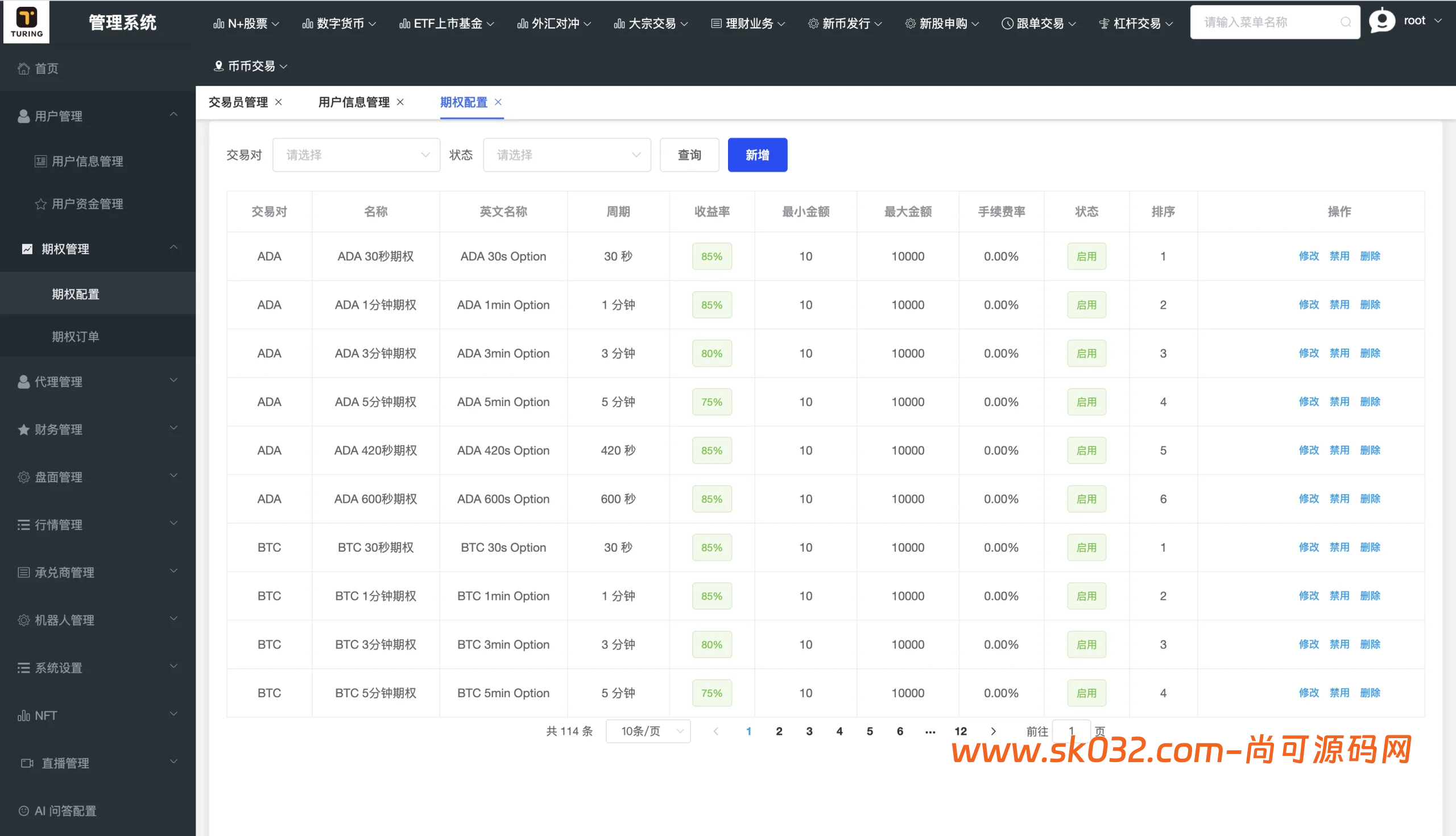This screenshot has height=836, width=1456.
Task: Open the 10条/页 page-size dropdown
Action: click(x=648, y=731)
